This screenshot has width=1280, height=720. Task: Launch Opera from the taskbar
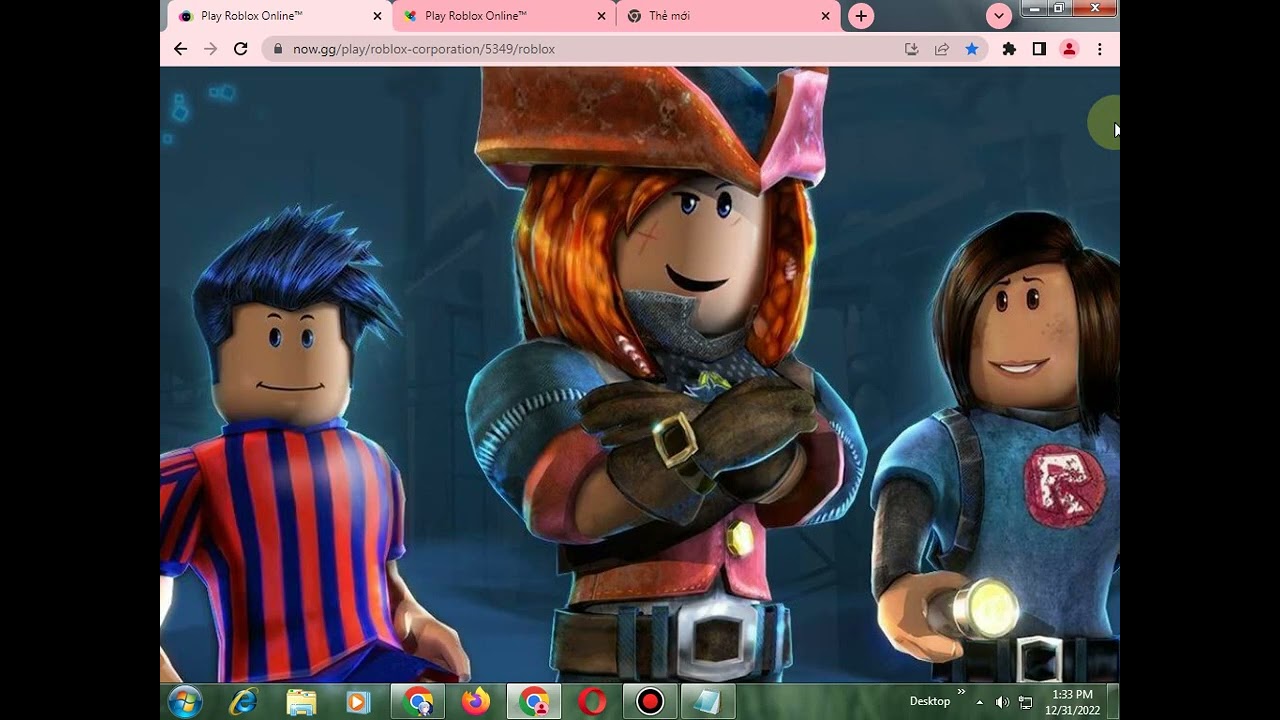[x=592, y=702]
